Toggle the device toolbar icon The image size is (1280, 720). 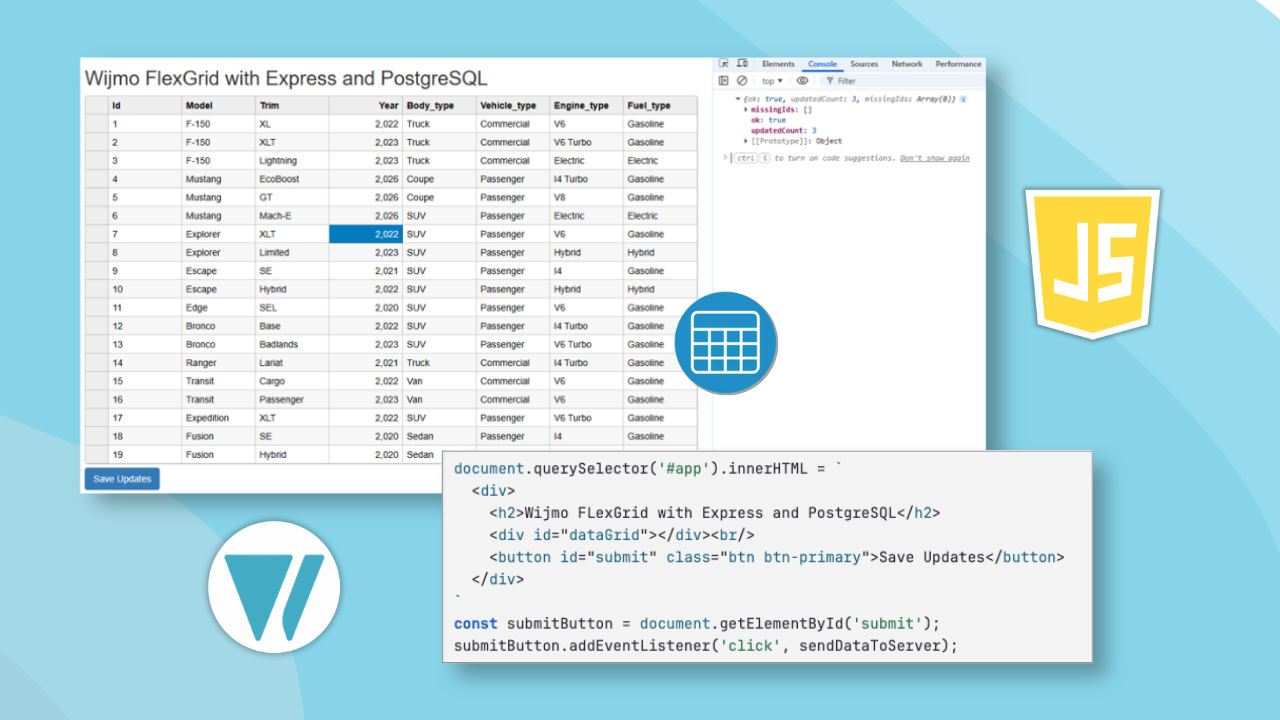click(x=741, y=64)
